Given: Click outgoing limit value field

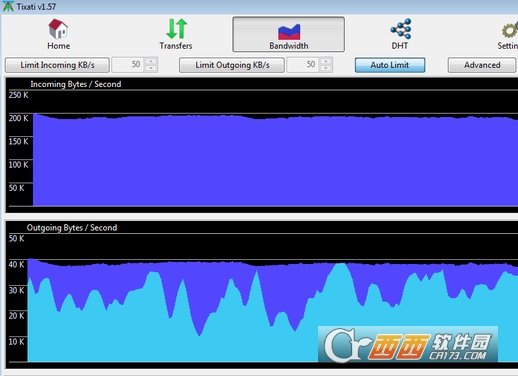Looking at the screenshot, I should [303, 65].
